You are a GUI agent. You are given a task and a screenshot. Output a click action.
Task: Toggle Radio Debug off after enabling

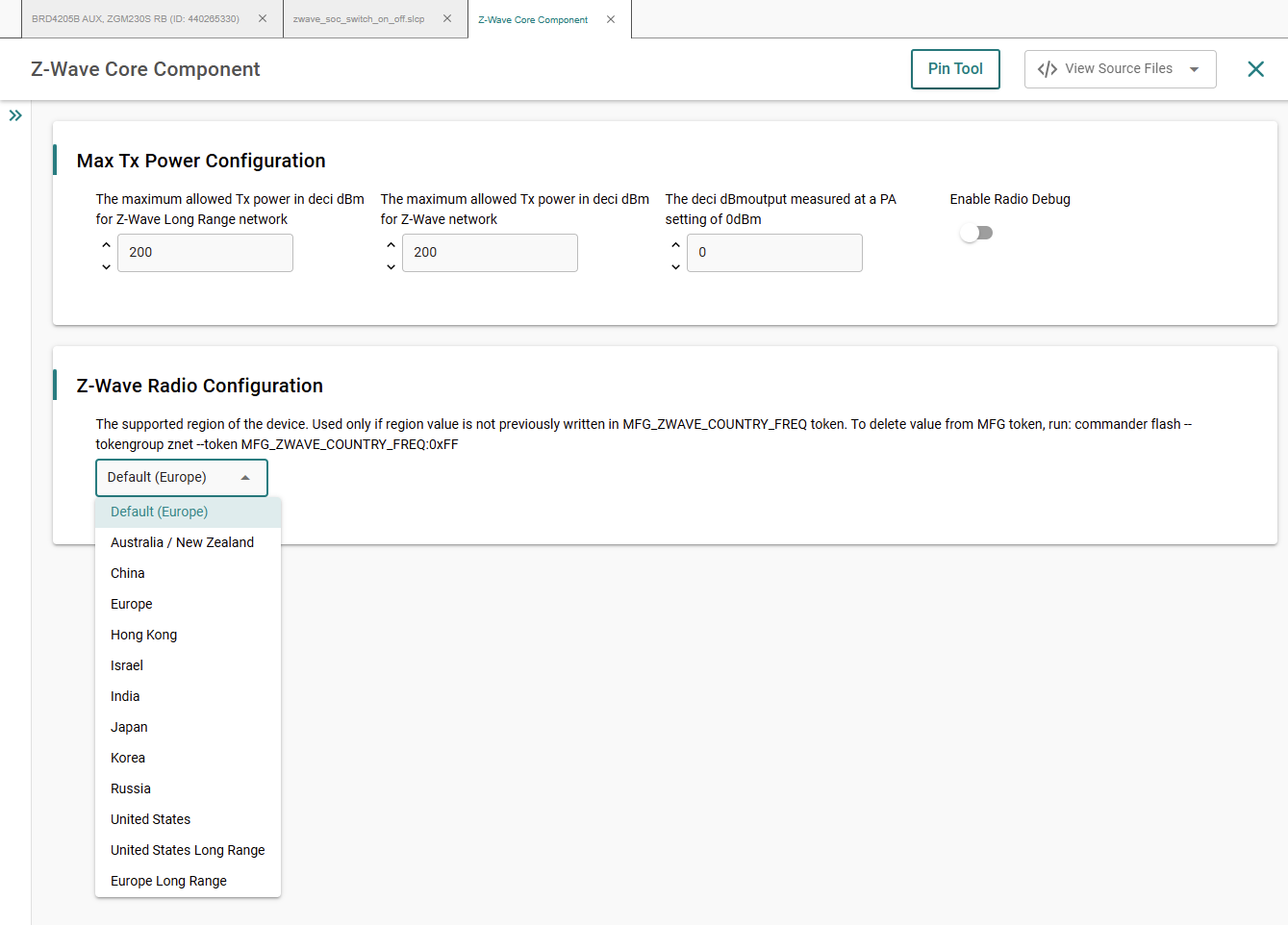click(x=975, y=232)
